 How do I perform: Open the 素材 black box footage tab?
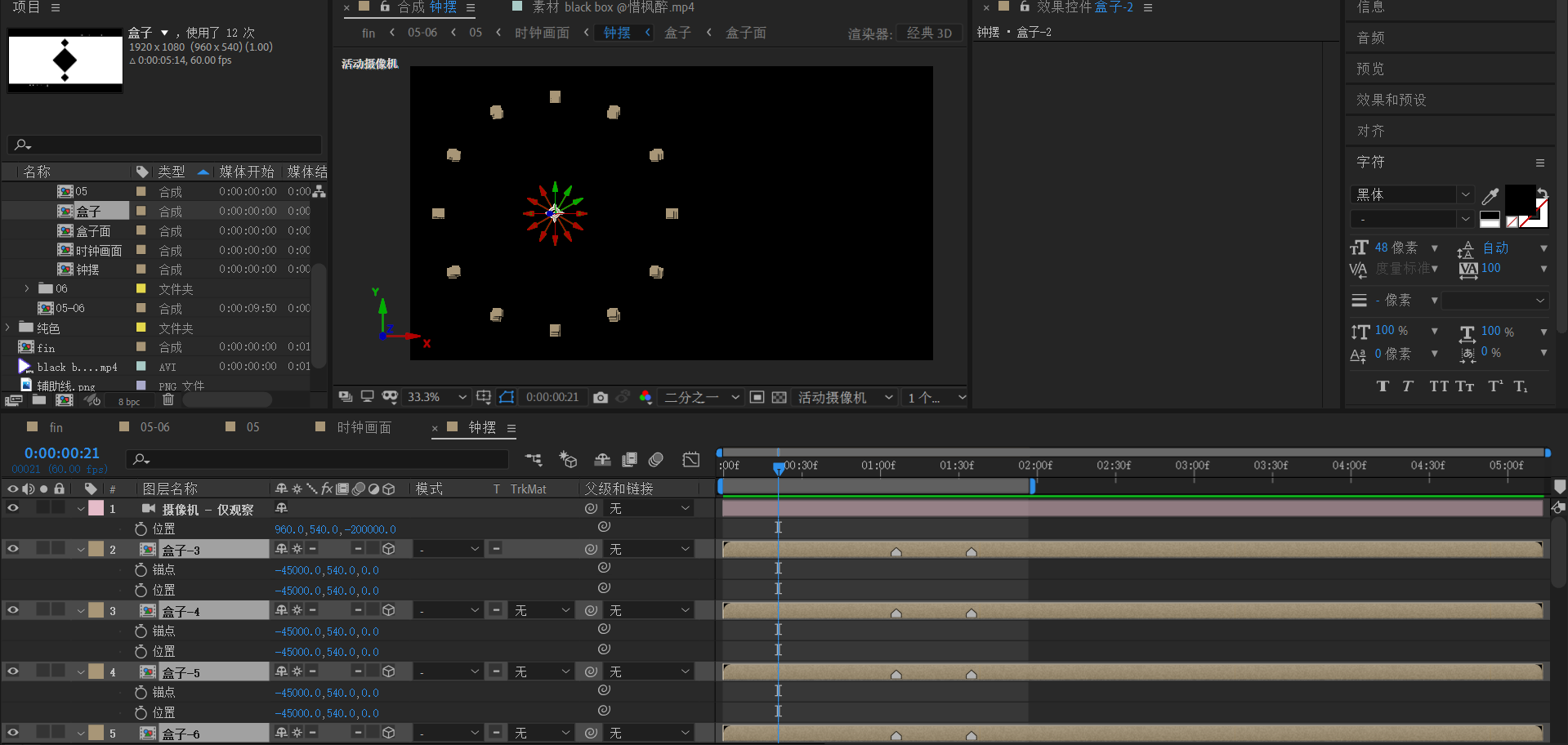pyautogui.click(x=613, y=7)
